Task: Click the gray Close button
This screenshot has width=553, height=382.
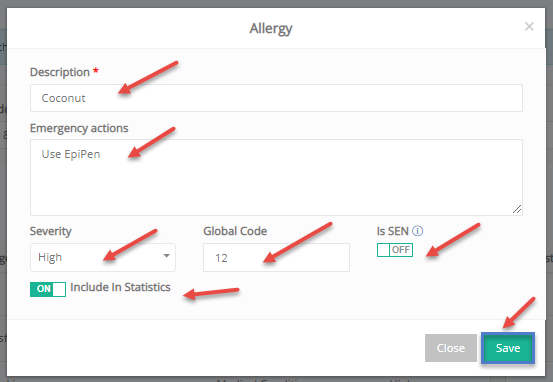Action: tap(451, 348)
